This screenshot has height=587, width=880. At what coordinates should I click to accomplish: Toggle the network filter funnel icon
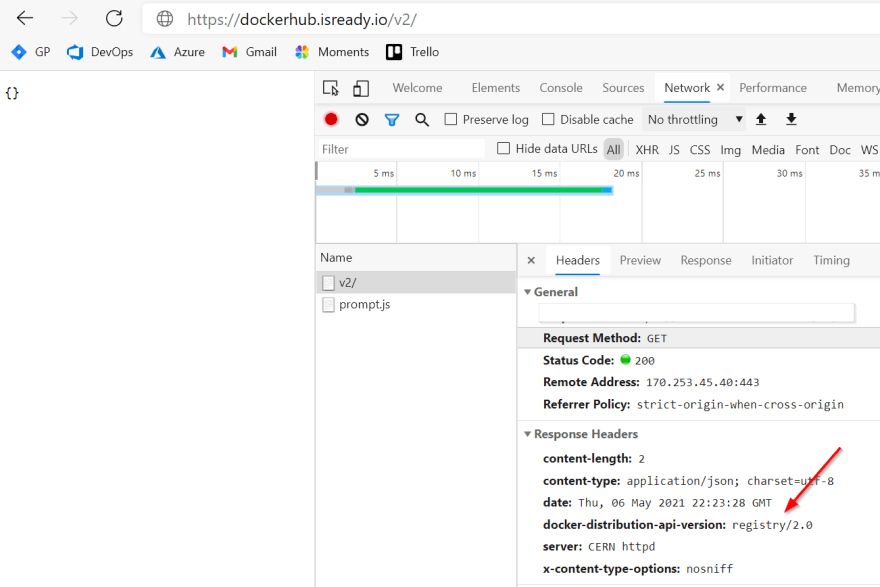392,120
